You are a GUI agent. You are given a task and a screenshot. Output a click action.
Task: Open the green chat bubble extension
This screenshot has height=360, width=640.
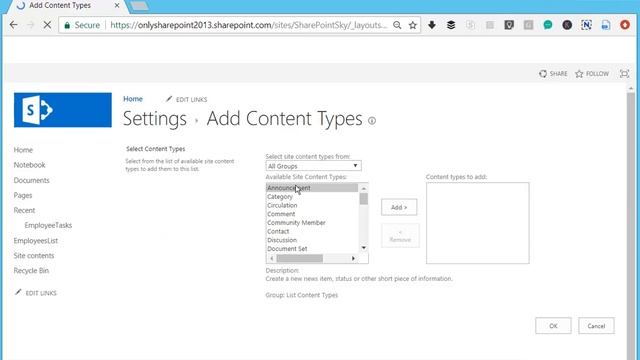pyautogui.click(x=548, y=25)
